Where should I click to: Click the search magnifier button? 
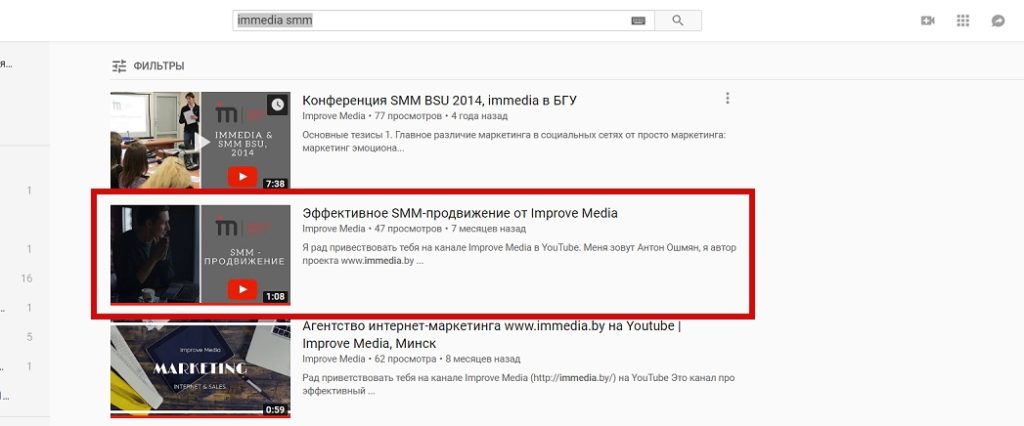click(x=678, y=20)
